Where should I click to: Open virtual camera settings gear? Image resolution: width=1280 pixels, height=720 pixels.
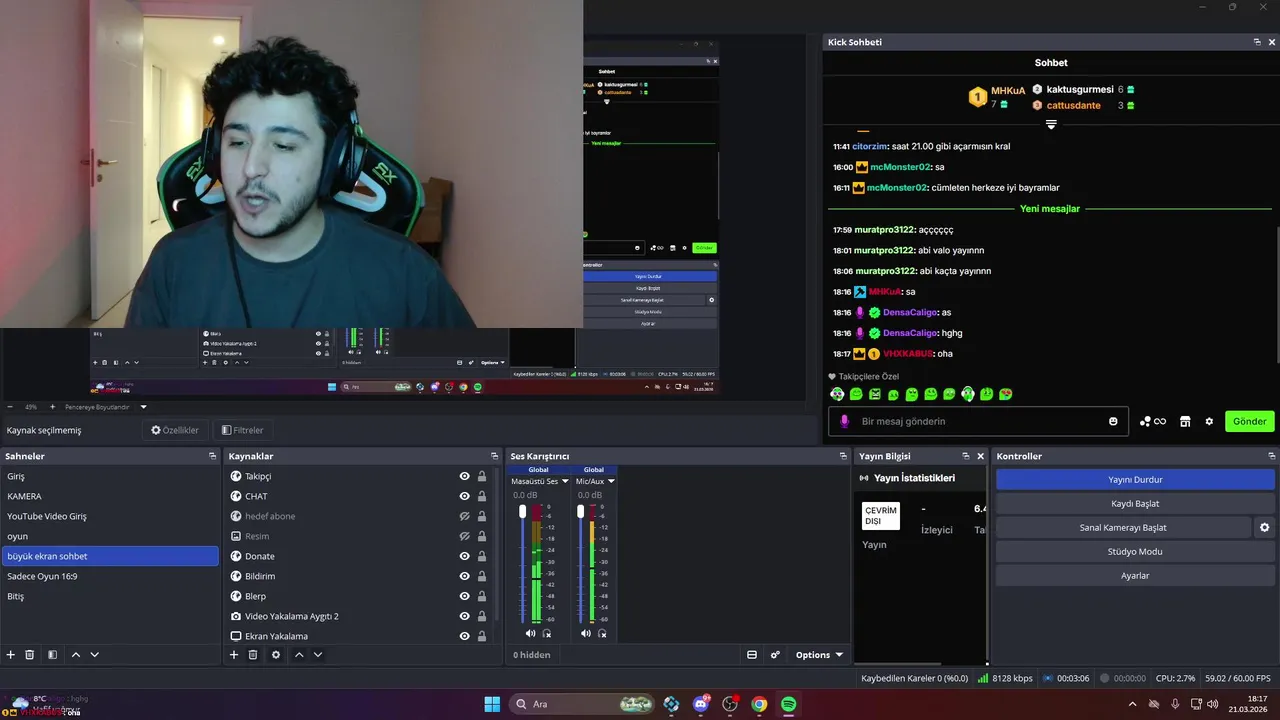[1264, 527]
